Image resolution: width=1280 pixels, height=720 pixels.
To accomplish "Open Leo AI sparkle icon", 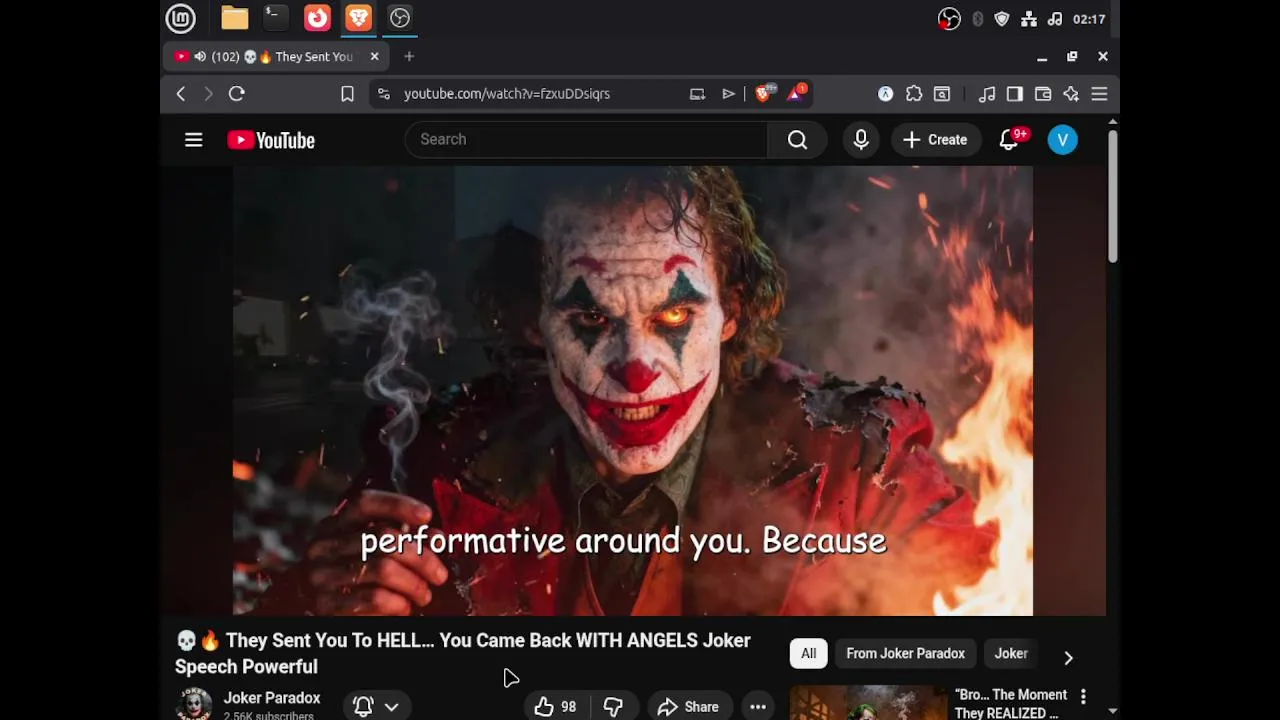I will click(1071, 93).
